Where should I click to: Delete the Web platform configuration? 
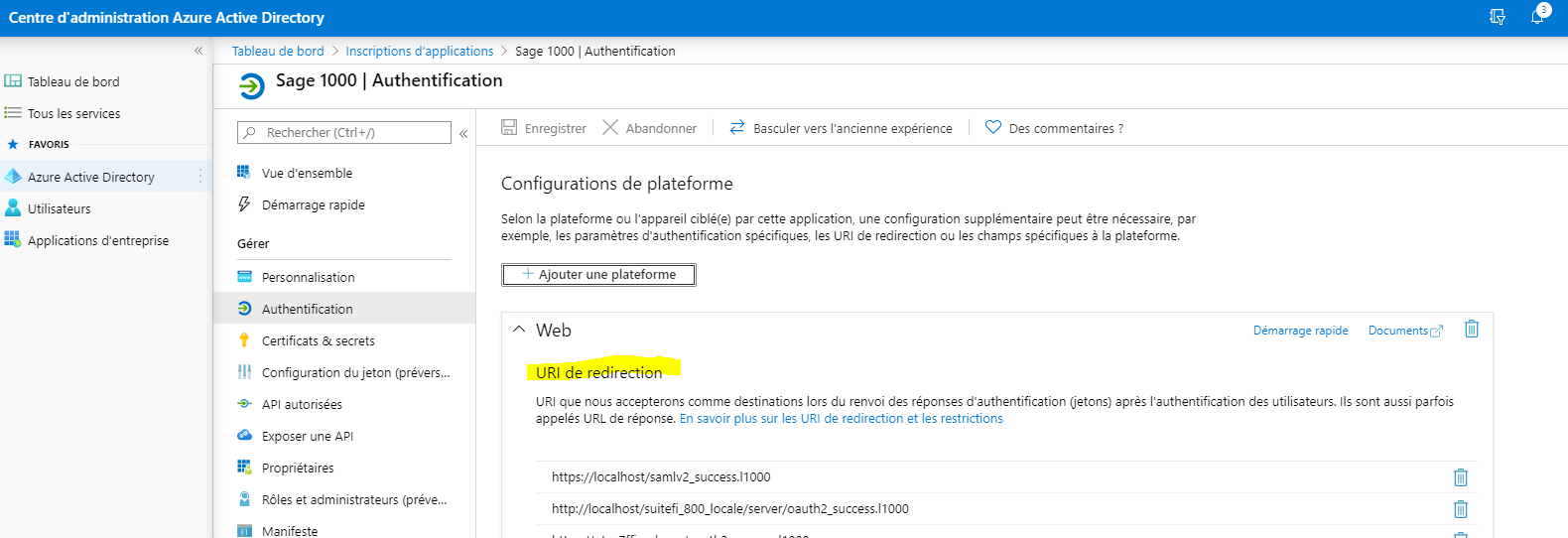click(x=1472, y=329)
